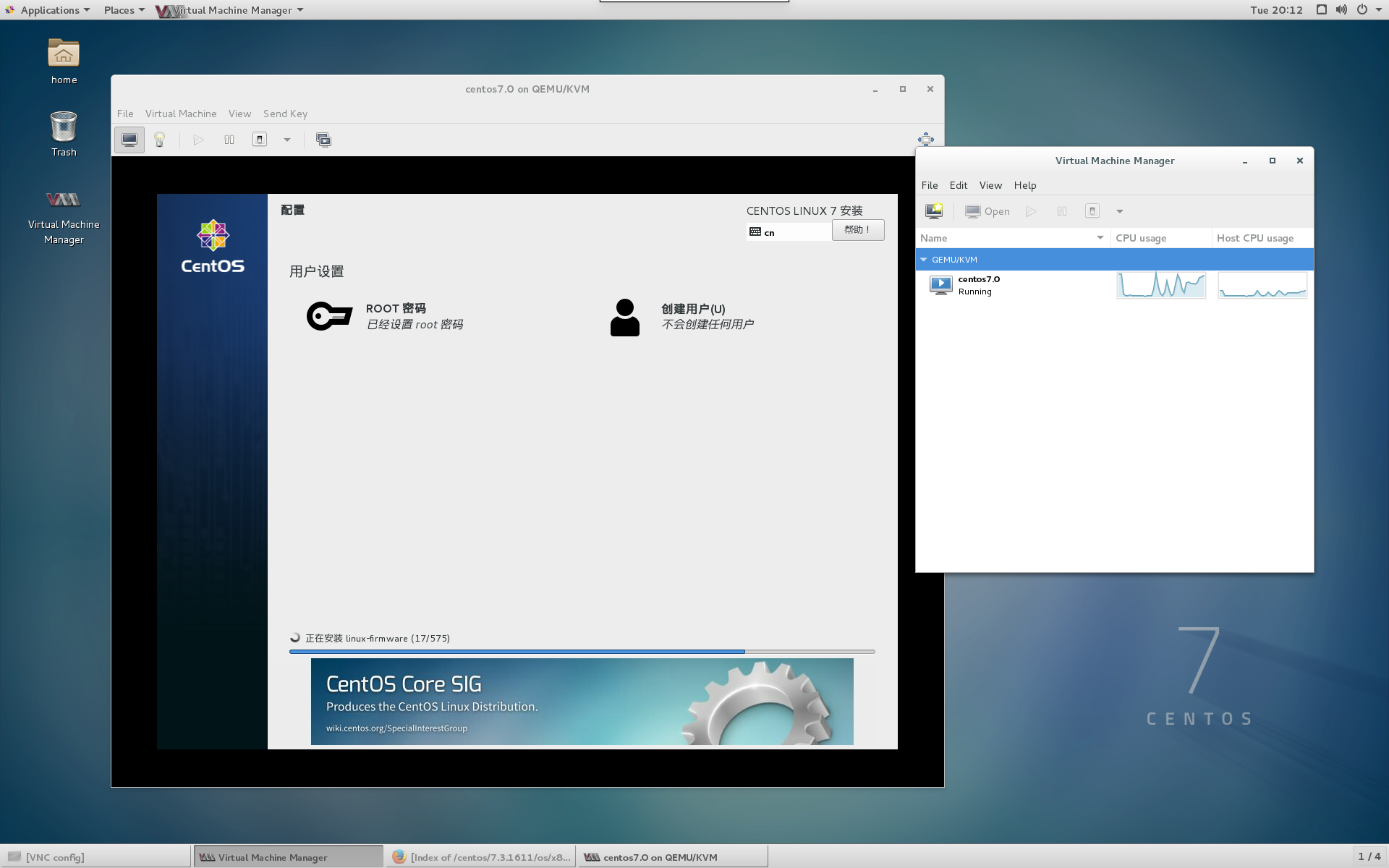Image resolution: width=1389 pixels, height=868 pixels.
Task: Shut down the virtual machine in console toolbar
Action: pos(260,140)
